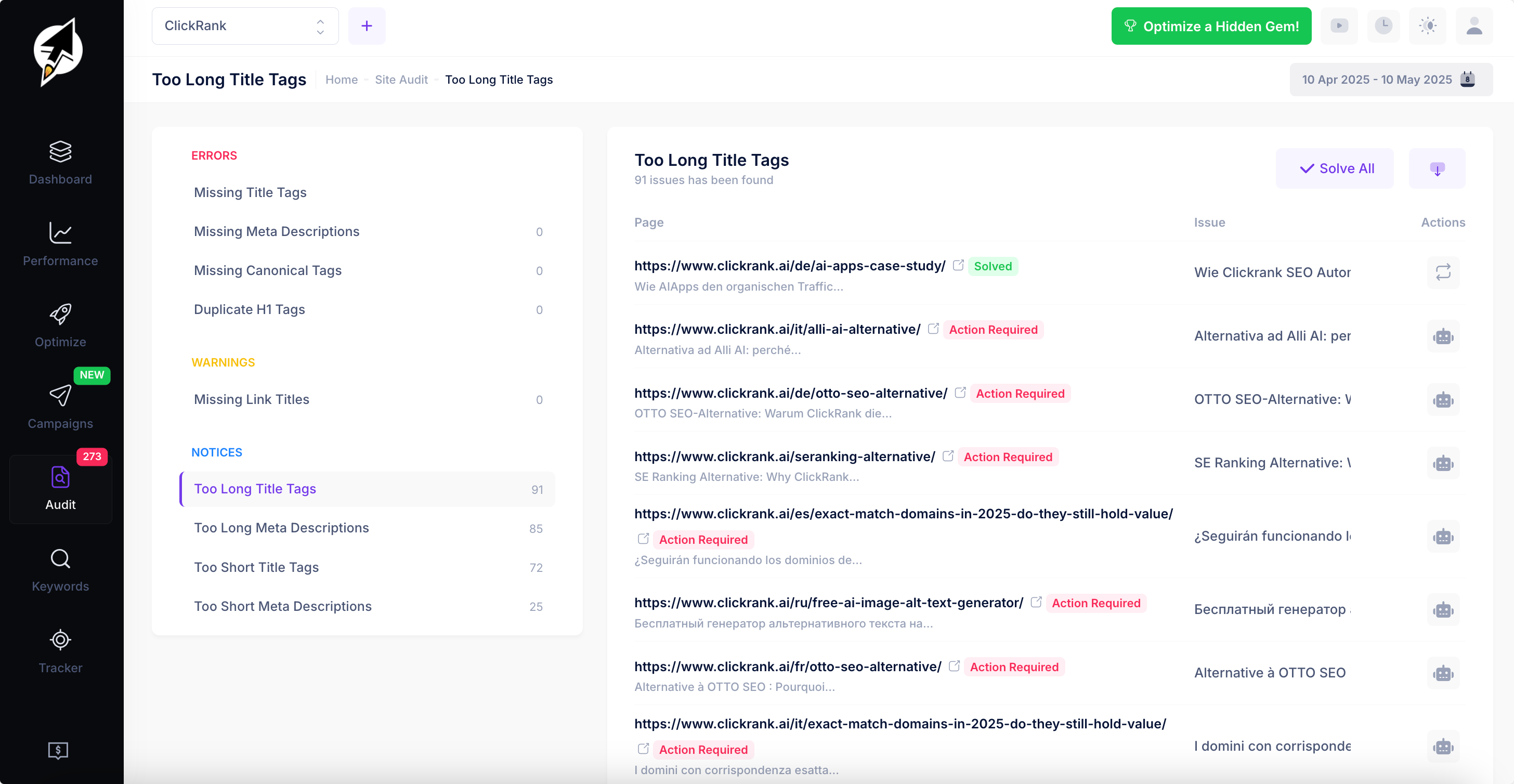Open the Dashboard sidebar icon
Viewport: 1514px width, 784px height.
pyautogui.click(x=60, y=152)
